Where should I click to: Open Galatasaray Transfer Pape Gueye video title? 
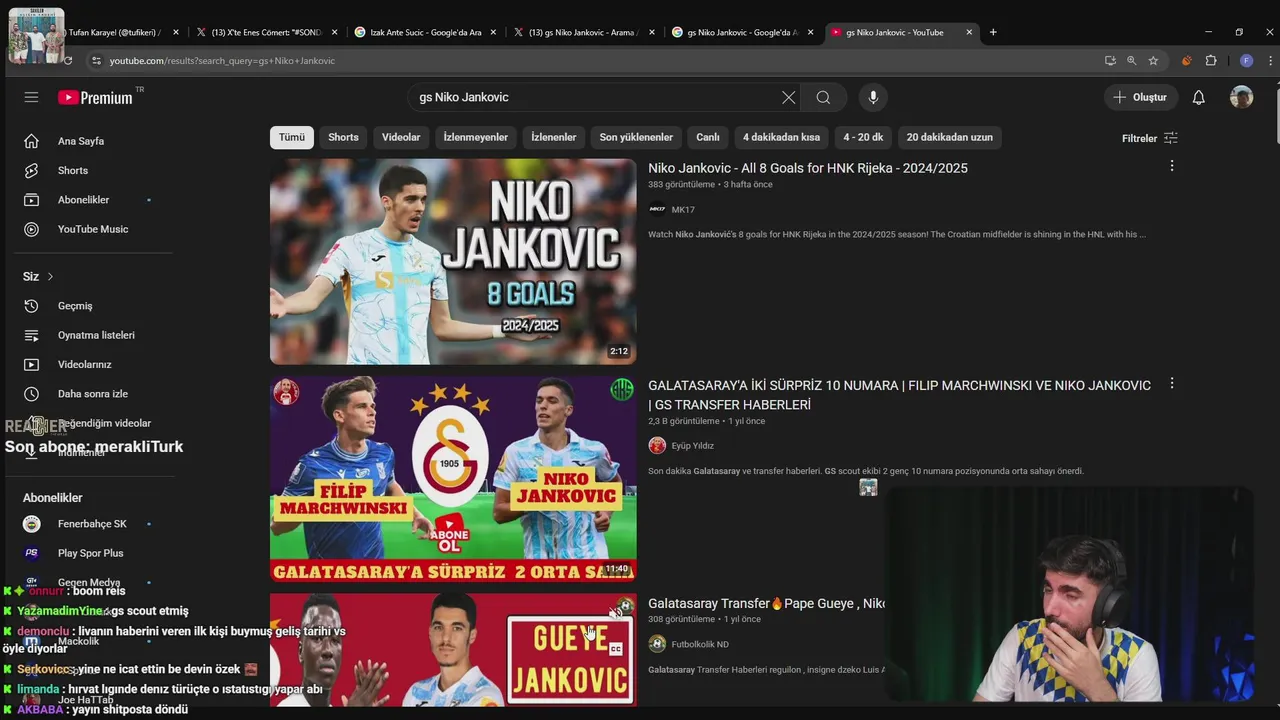tap(766, 603)
